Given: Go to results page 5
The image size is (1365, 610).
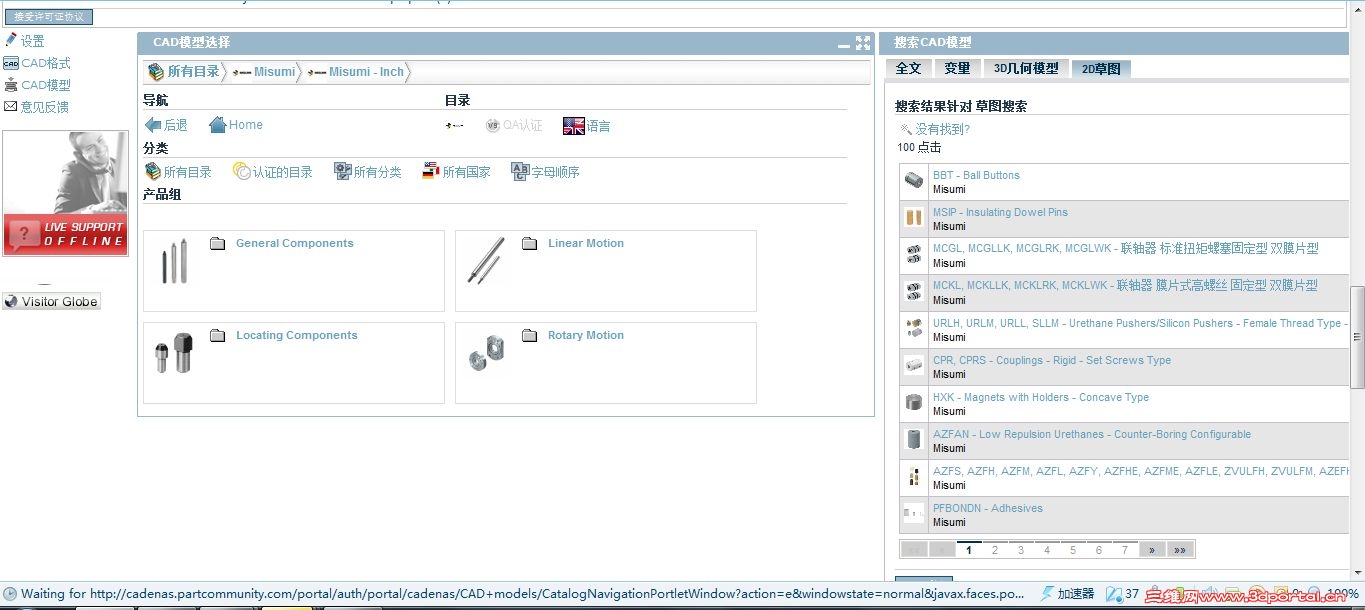Looking at the screenshot, I should (x=1073, y=550).
